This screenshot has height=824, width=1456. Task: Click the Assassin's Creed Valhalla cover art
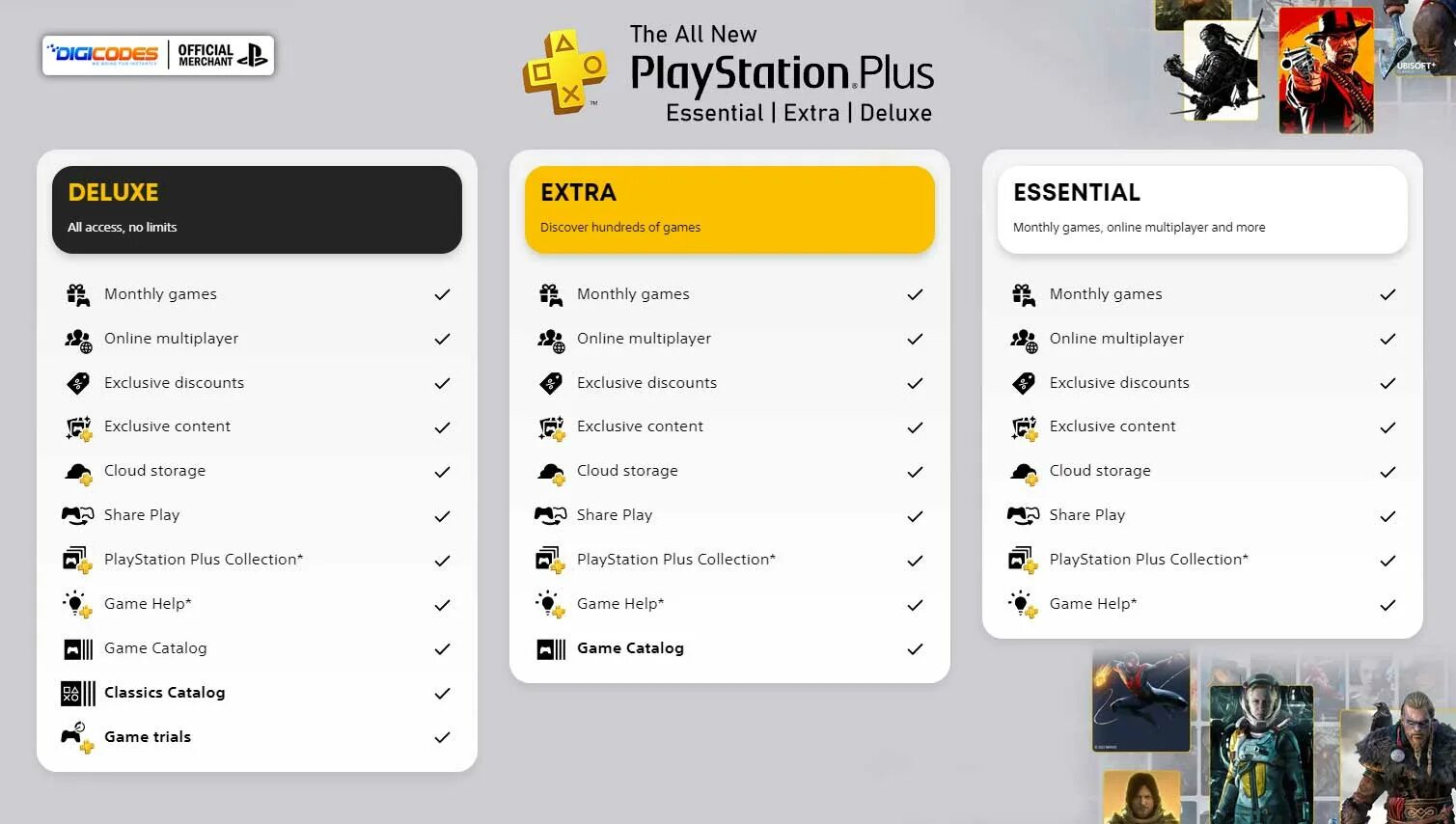[1398, 757]
